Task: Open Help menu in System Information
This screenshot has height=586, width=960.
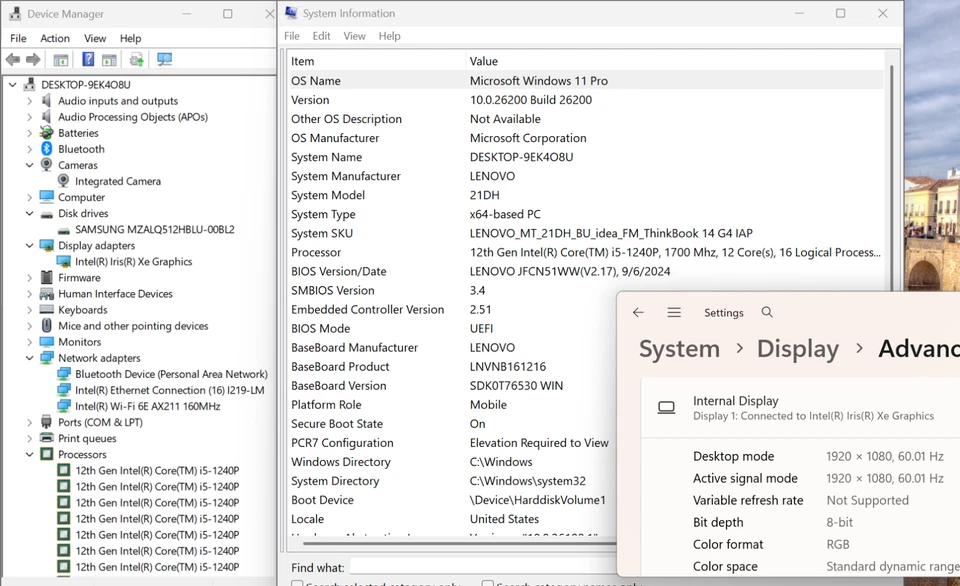Action: coord(389,36)
